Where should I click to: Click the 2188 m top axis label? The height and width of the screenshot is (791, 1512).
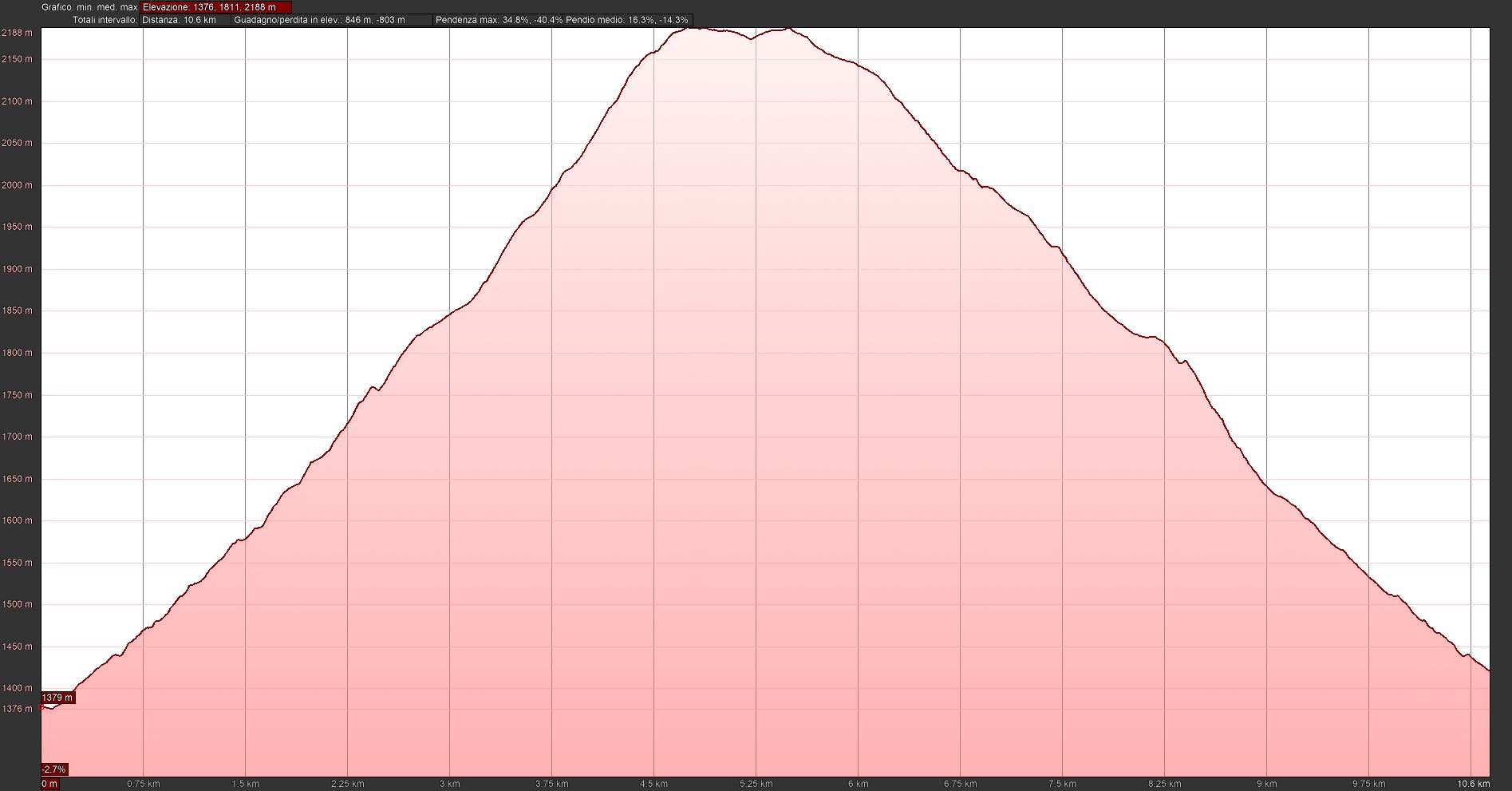click(17, 33)
